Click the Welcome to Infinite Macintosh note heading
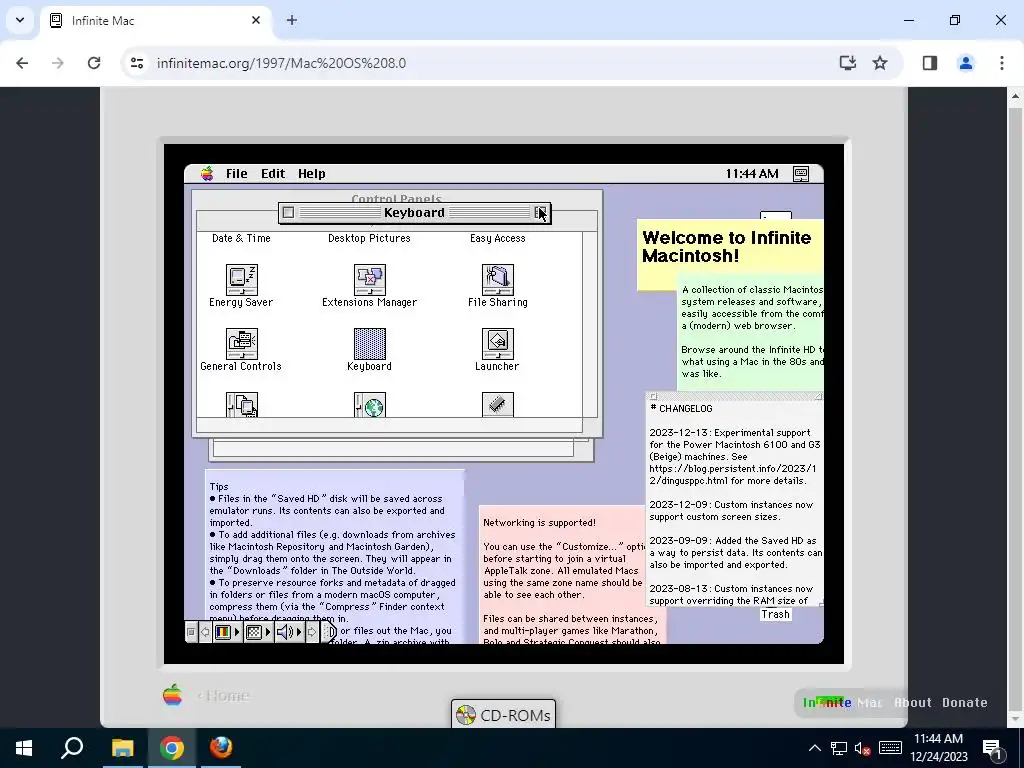Viewport: 1024px width, 768px height. click(727, 247)
